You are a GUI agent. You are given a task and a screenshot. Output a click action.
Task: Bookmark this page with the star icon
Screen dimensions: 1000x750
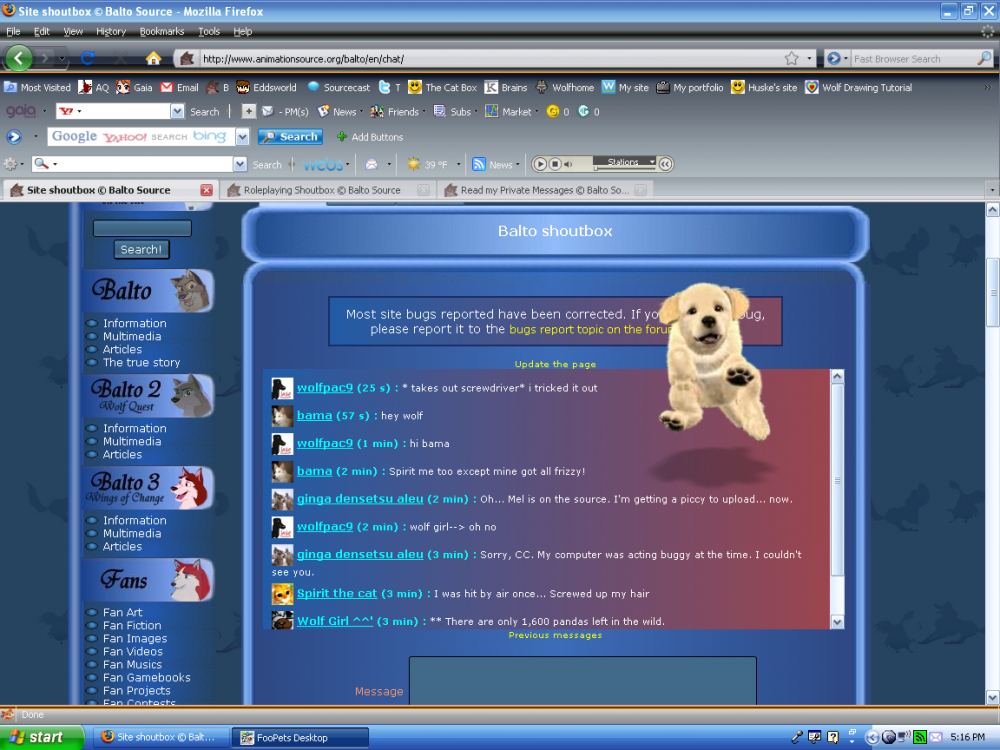pos(791,59)
